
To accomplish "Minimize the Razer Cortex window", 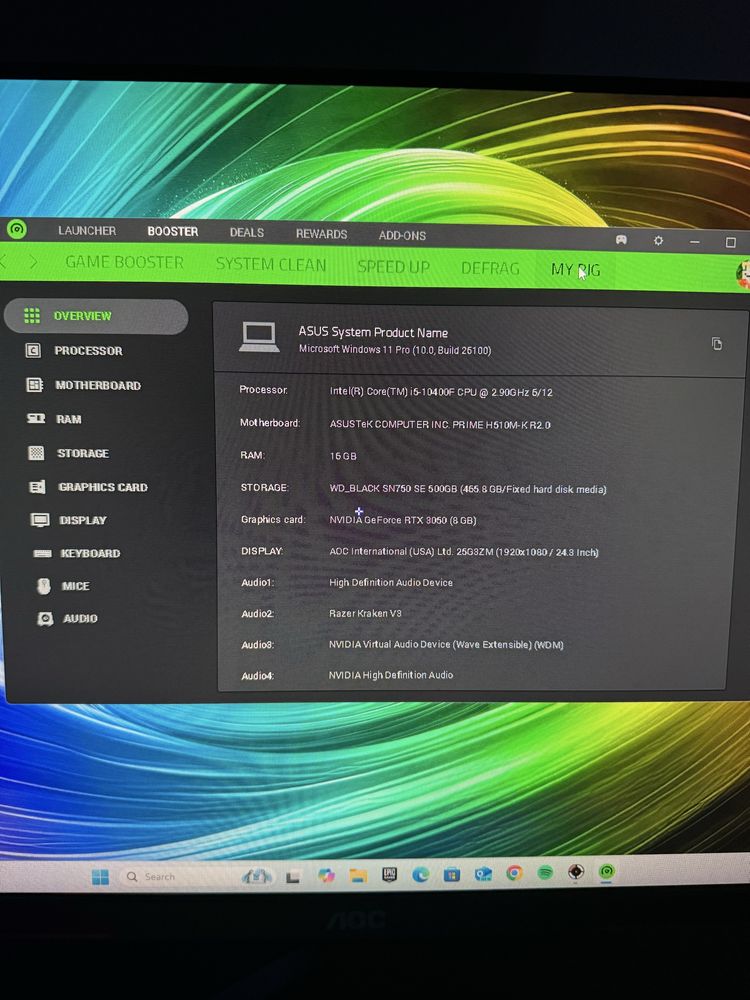I will coord(695,242).
